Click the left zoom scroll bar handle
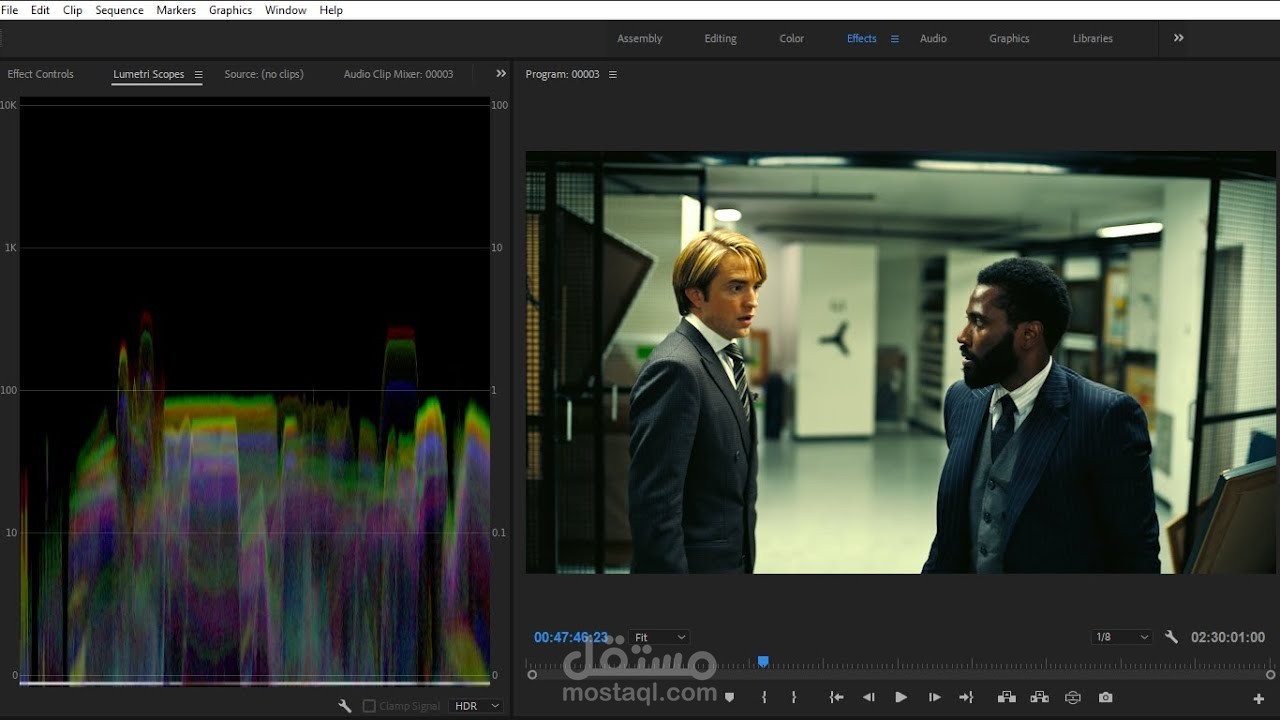The image size is (1280, 720). tap(532, 675)
